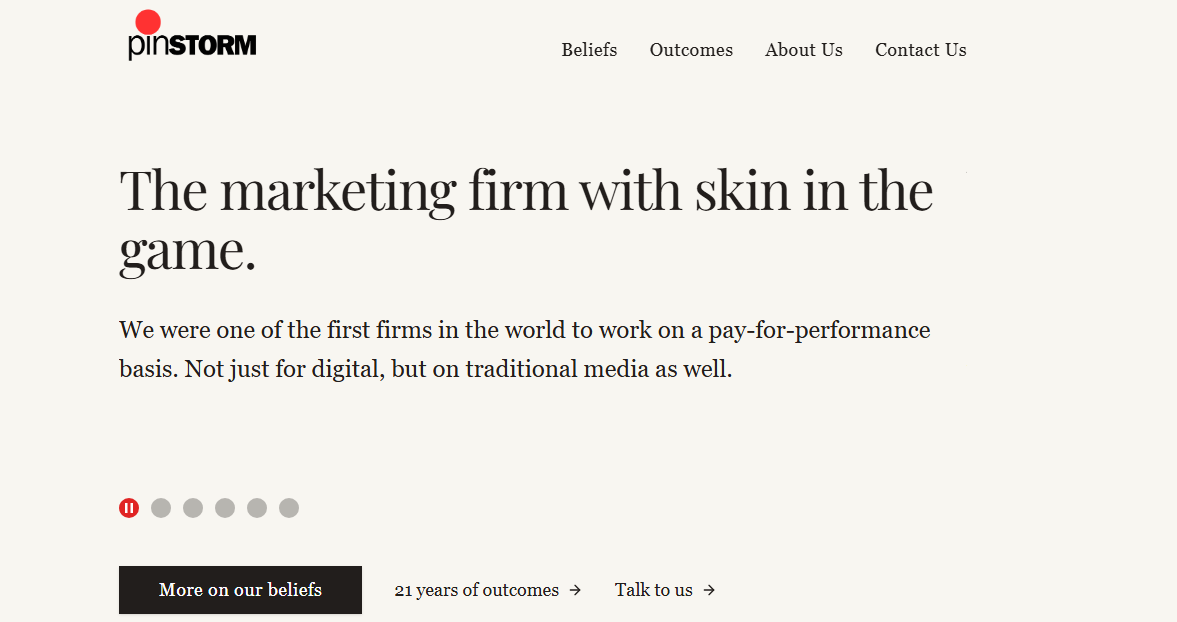This screenshot has height=622, width=1177.
Task: Click the arrow next to 21 years of outcomes
Action: pos(575,590)
